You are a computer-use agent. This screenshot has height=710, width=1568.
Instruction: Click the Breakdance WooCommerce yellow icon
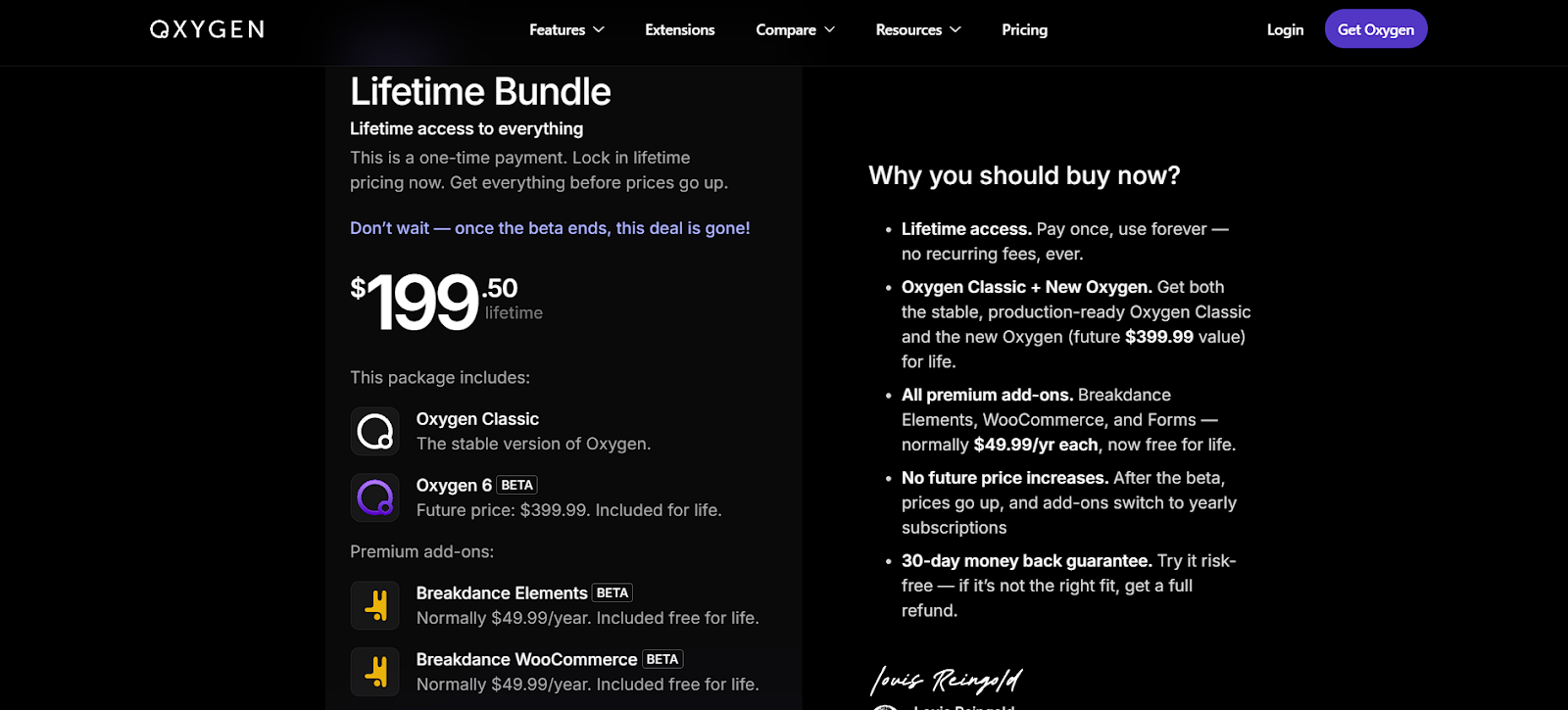tap(375, 672)
